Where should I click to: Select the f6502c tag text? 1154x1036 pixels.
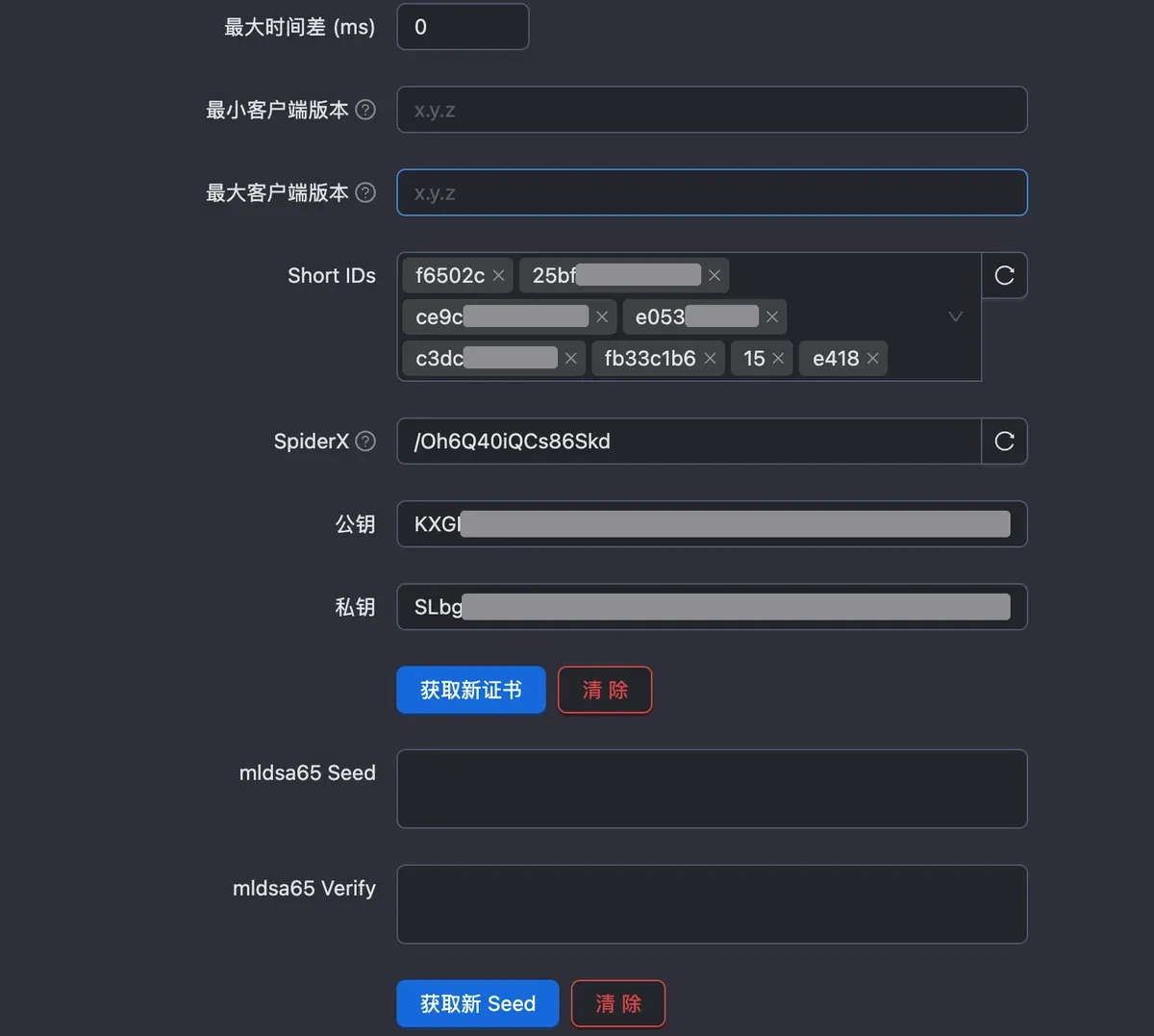click(450, 276)
